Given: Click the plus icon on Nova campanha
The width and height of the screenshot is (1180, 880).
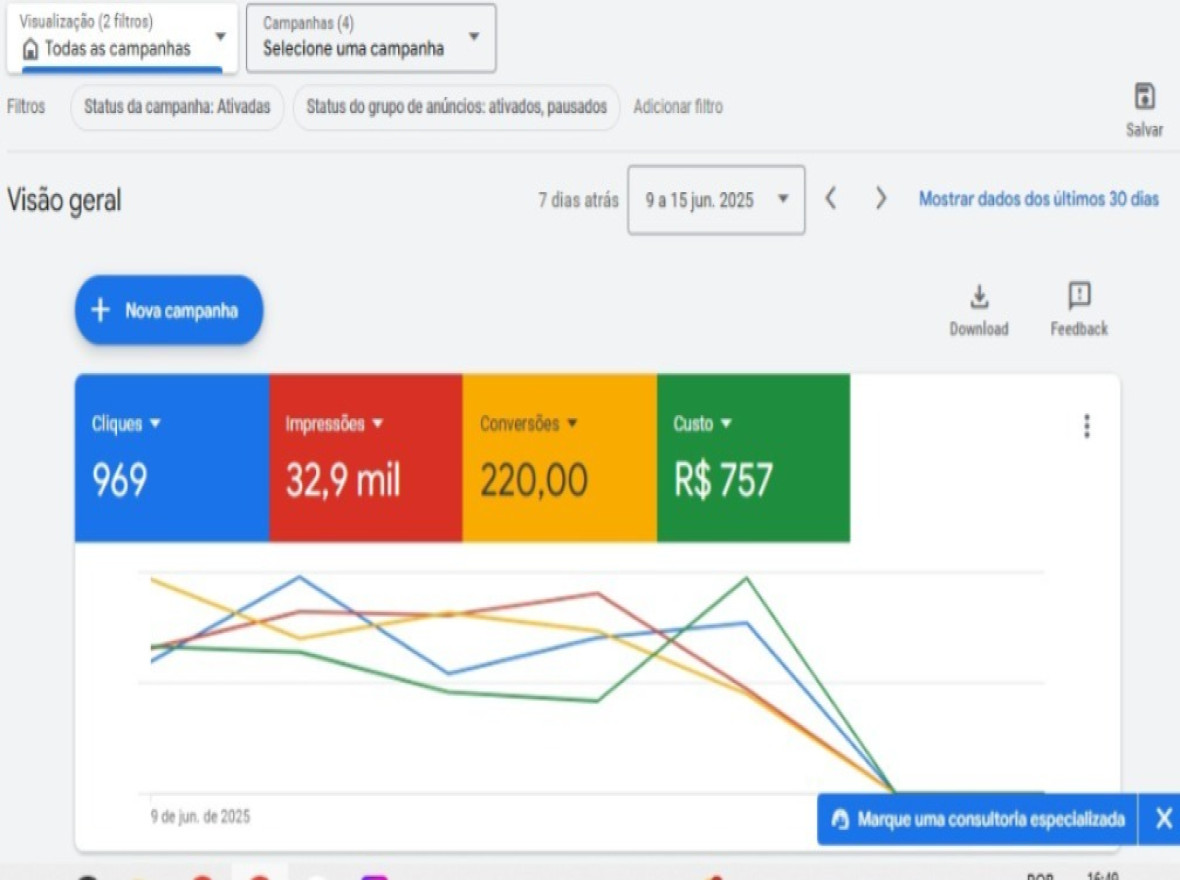Looking at the screenshot, I should pos(100,311).
